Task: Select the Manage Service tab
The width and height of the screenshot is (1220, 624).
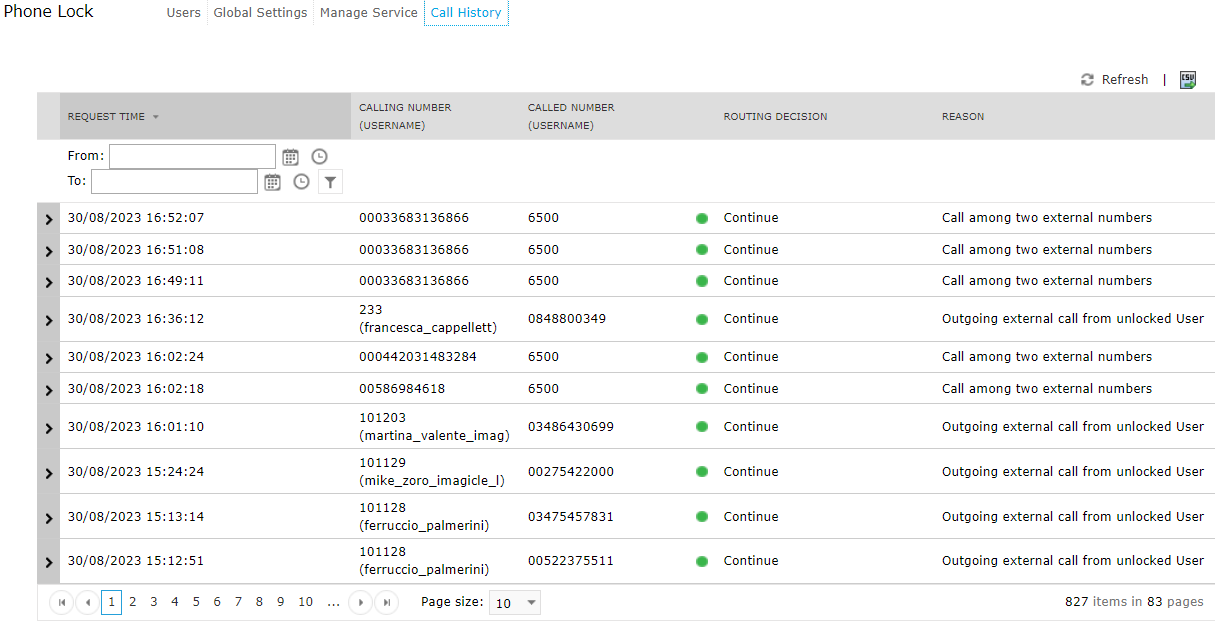Action: coord(368,13)
